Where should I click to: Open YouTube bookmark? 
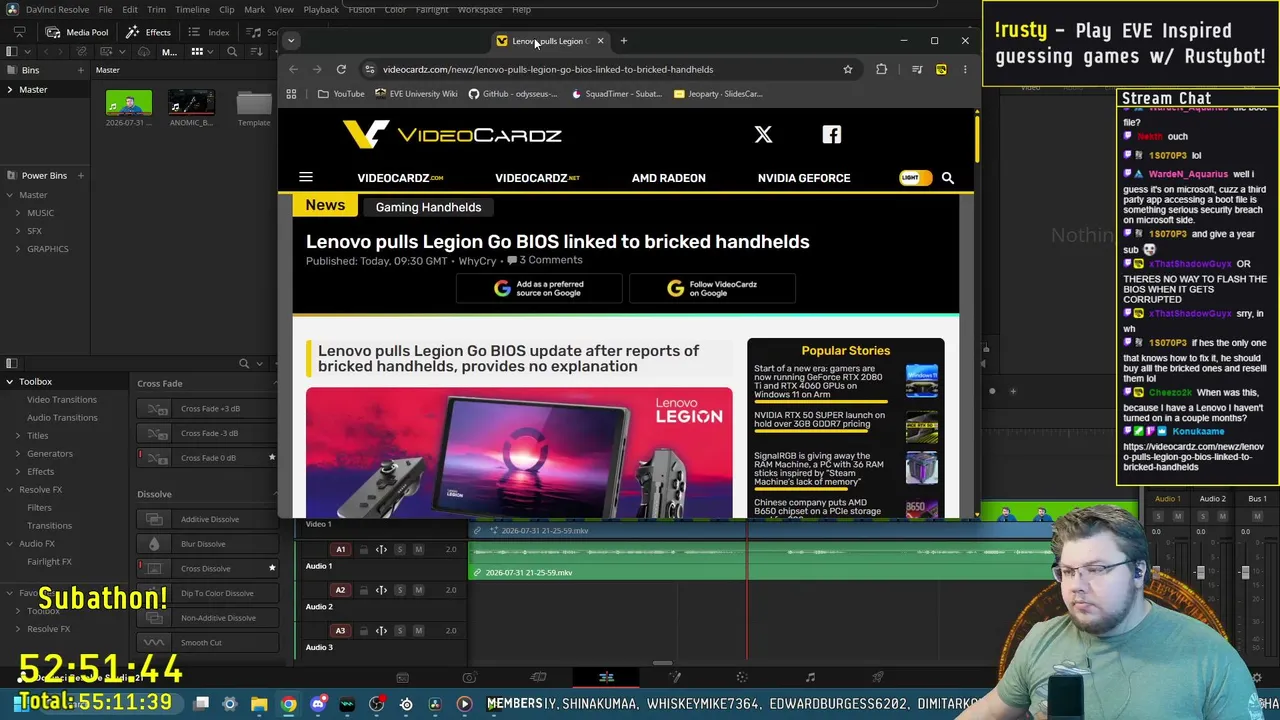tap(341, 94)
